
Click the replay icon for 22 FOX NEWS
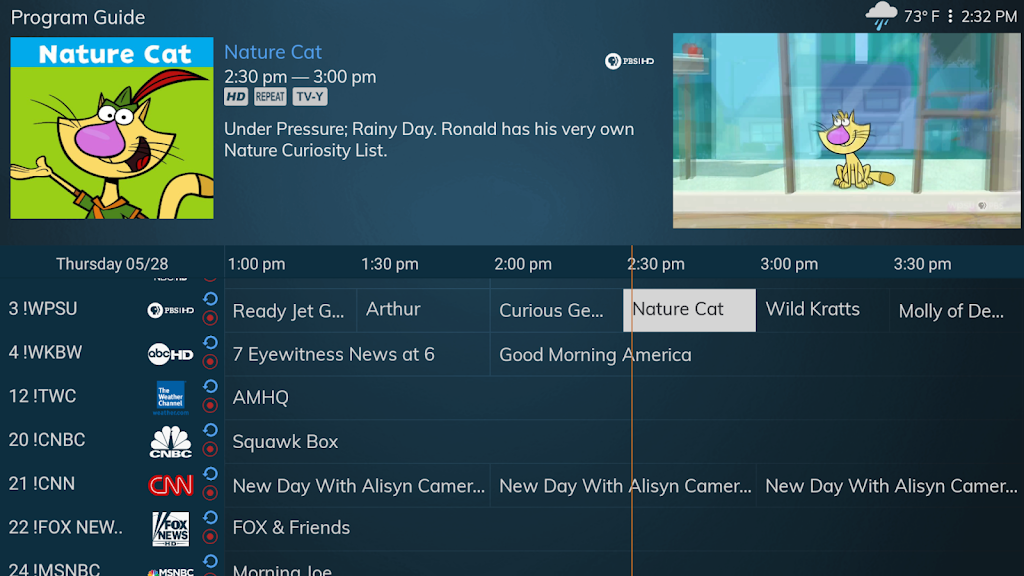click(210, 518)
